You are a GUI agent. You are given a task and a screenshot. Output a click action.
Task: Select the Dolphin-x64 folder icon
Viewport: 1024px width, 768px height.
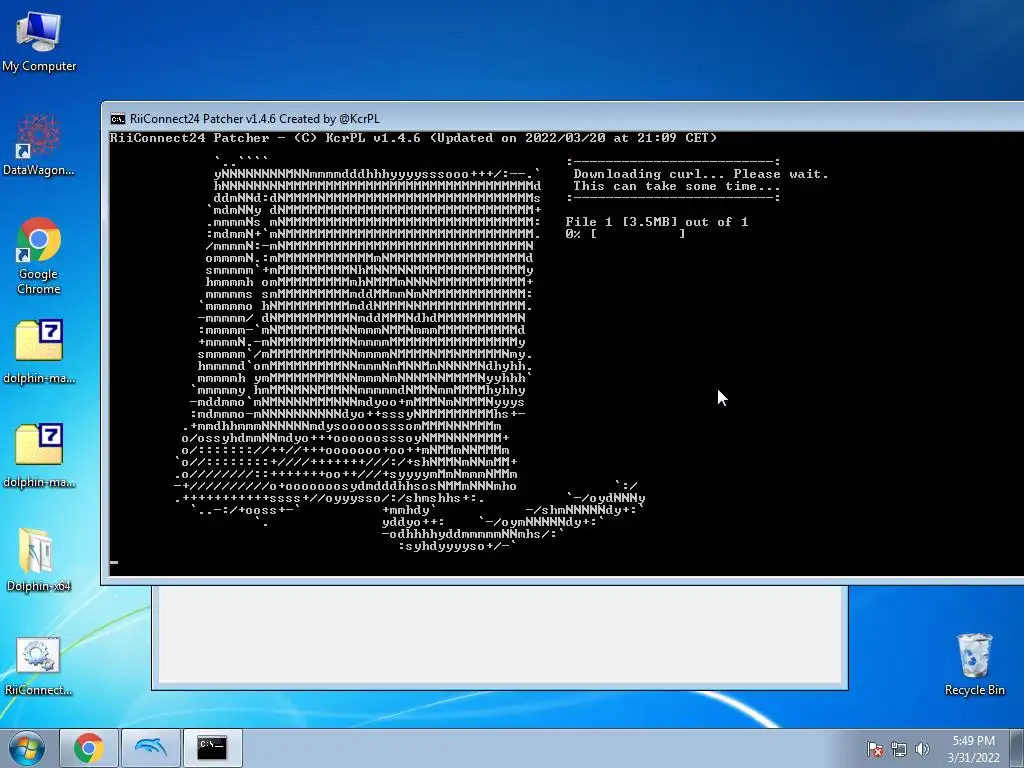[x=39, y=560]
